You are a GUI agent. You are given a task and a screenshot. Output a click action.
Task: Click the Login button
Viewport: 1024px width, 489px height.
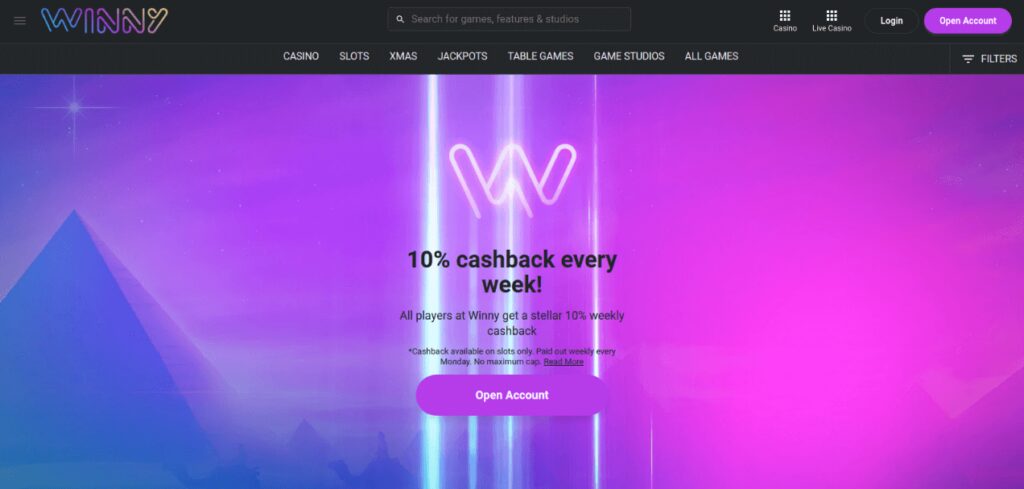891,21
